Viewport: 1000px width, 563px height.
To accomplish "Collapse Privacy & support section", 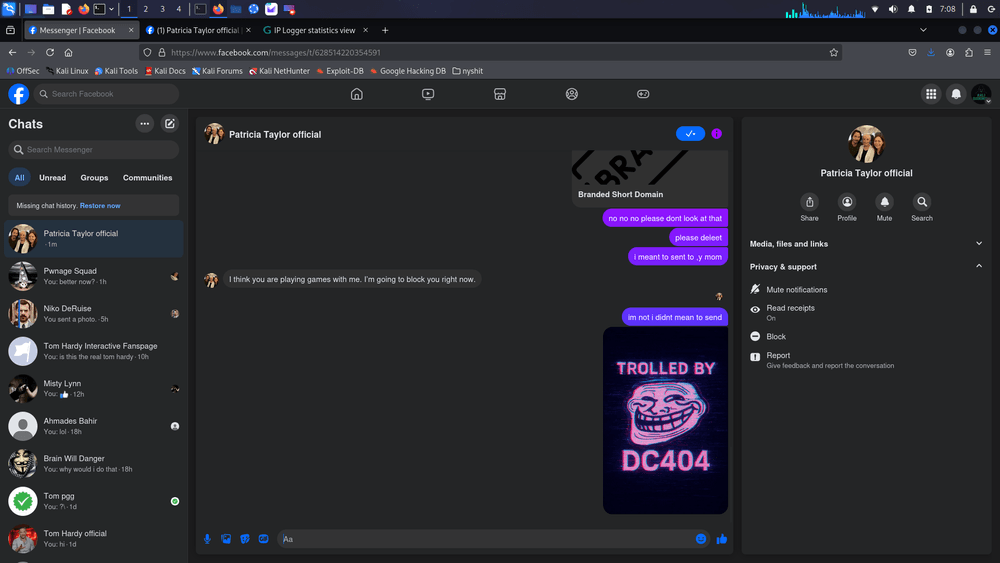I will (866, 267).
